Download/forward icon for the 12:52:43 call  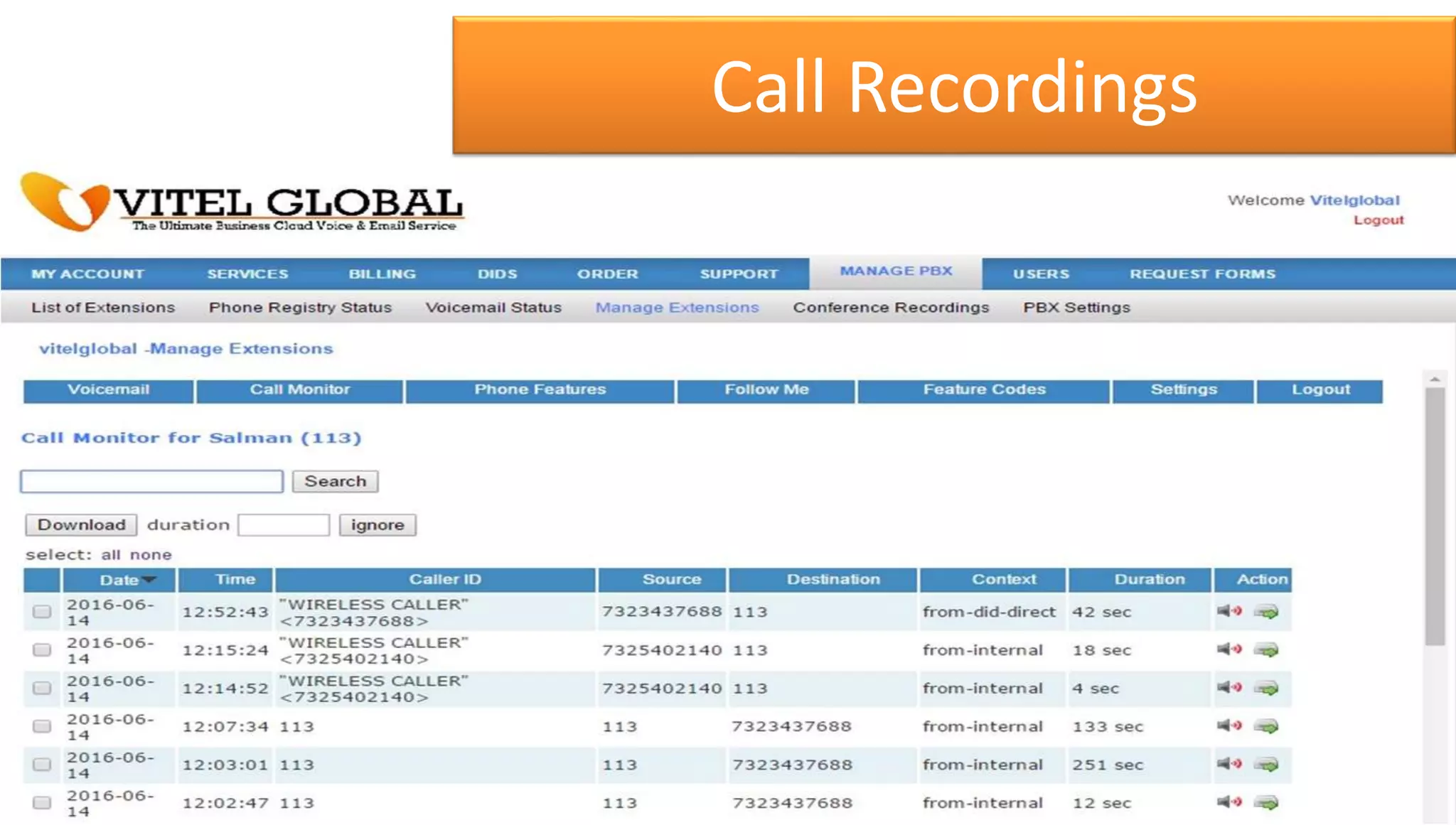click(x=1266, y=612)
